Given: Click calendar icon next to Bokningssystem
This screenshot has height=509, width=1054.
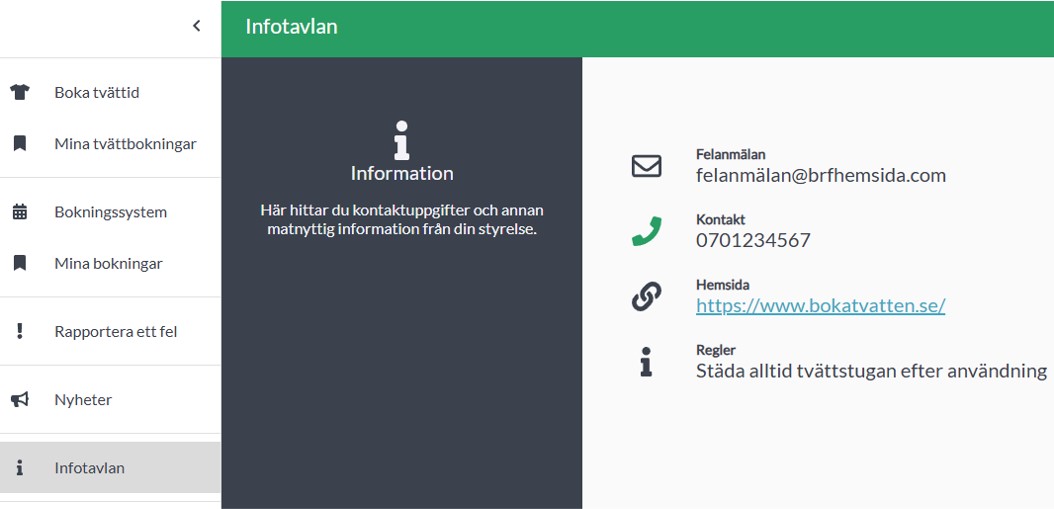Looking at the screenshot, I should (x=19, y=212).
